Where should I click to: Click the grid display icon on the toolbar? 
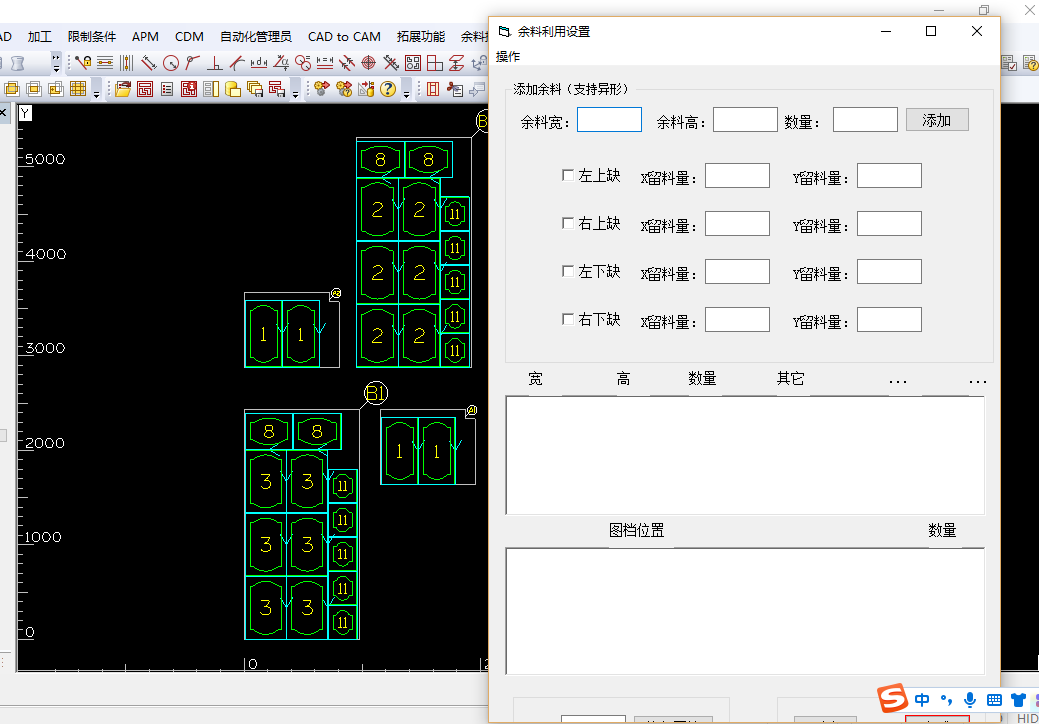76,88
